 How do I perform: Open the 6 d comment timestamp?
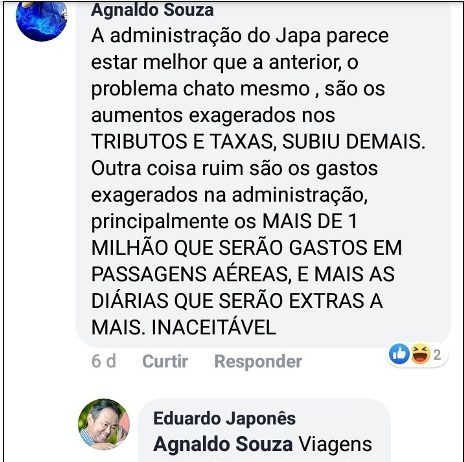pyautogui.click(x=104, y=361)
